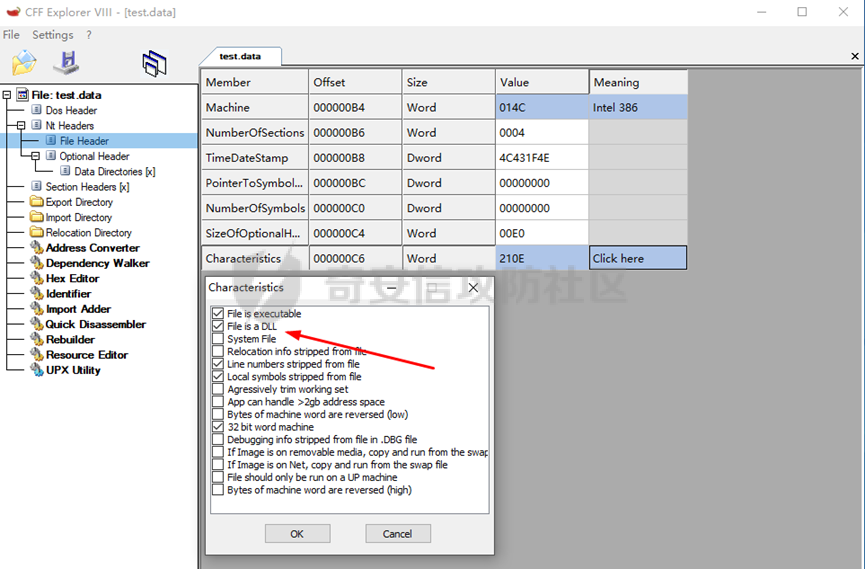Collapse the File: test.data root node
The width and height of the screenshot is (865, 569).
8,95
